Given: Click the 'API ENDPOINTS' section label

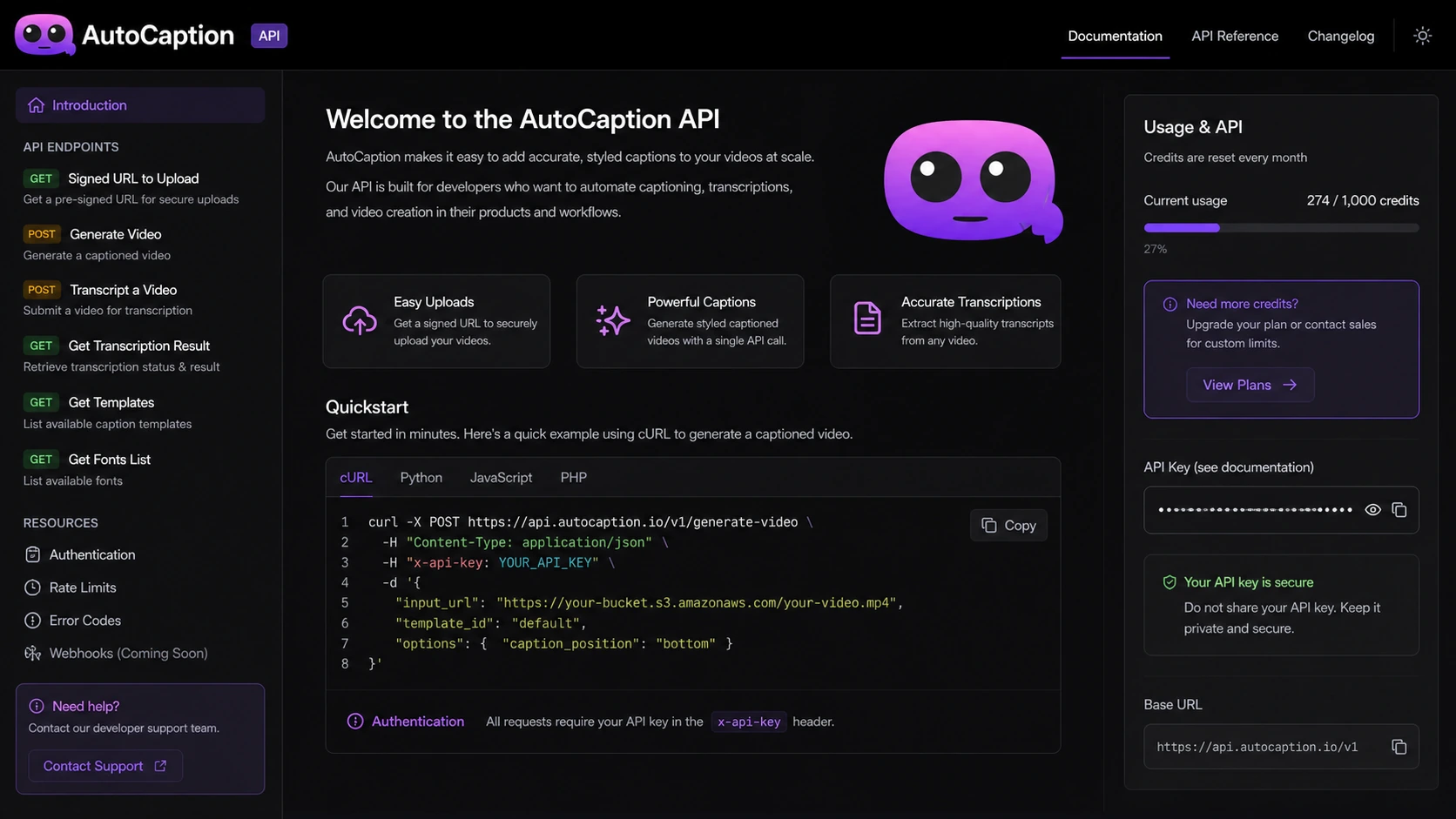Looking at the screenshot, I should (71, 147).
